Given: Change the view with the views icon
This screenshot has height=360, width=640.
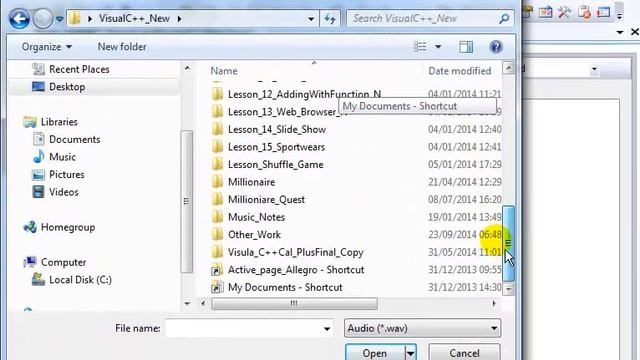Looking at the screenshot, I should click(420, 47).
